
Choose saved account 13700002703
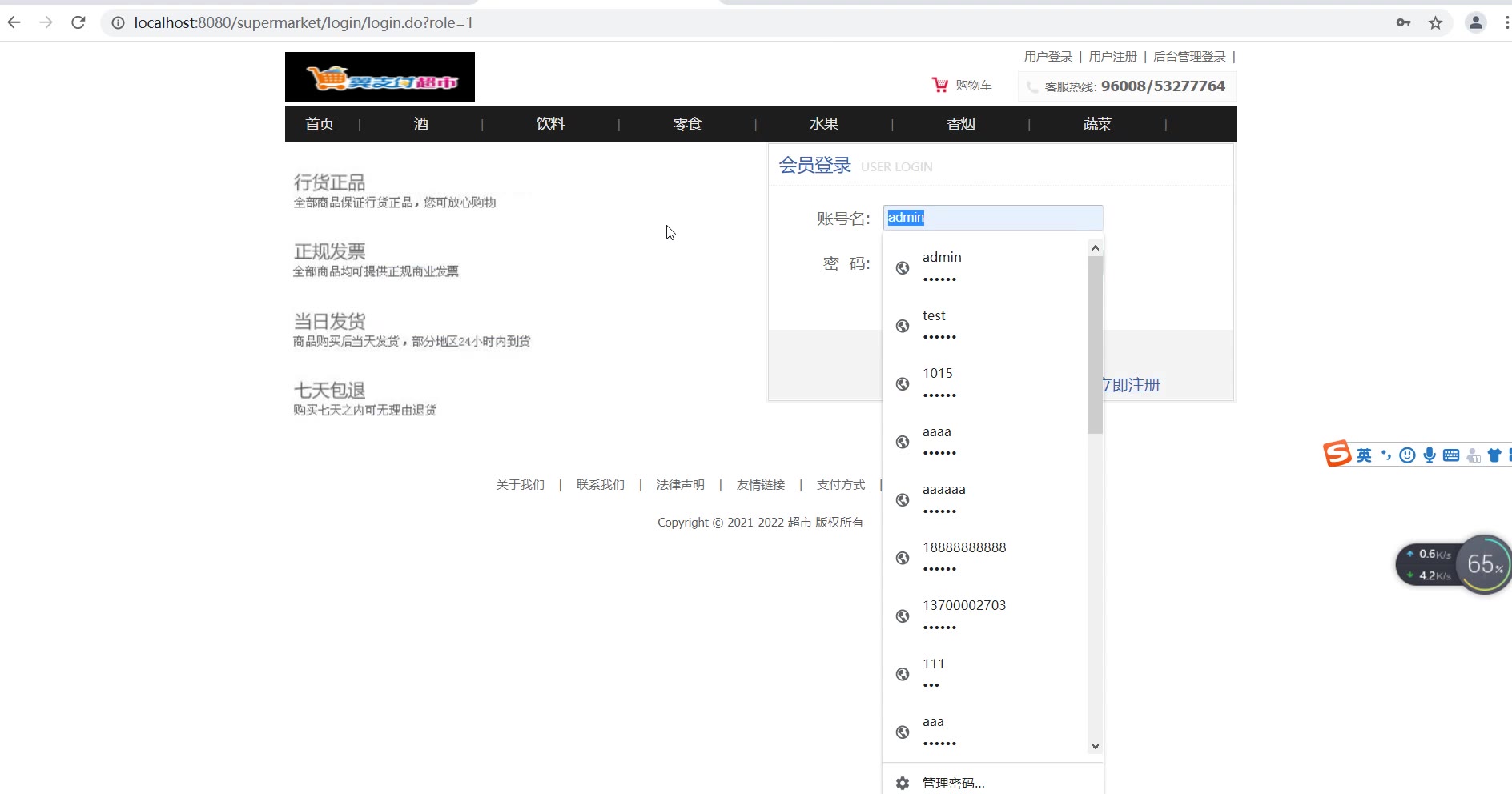(985, 616)
